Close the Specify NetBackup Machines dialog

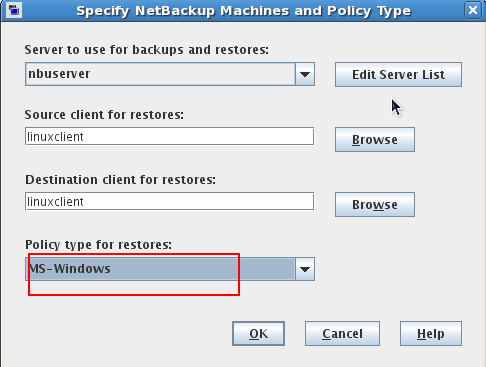(473, 10)
